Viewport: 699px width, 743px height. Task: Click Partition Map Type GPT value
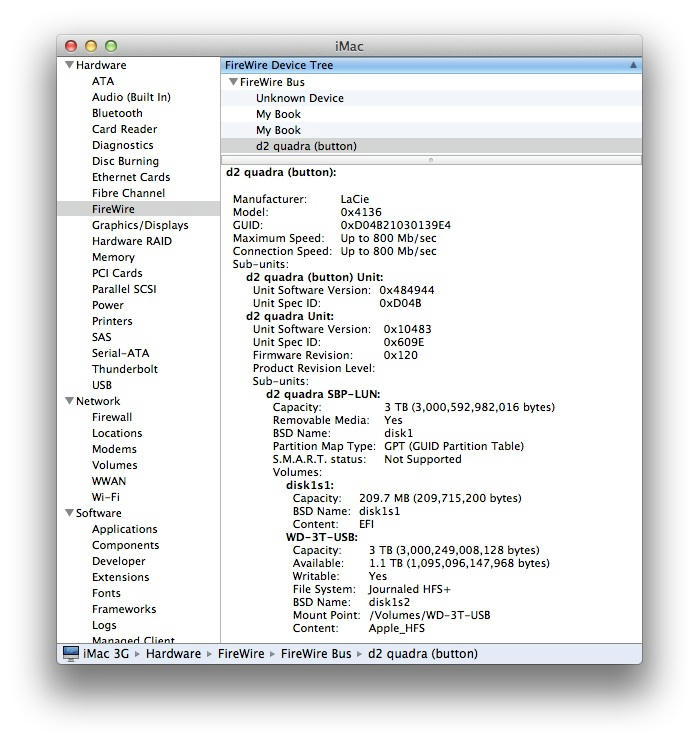point(454,446)
